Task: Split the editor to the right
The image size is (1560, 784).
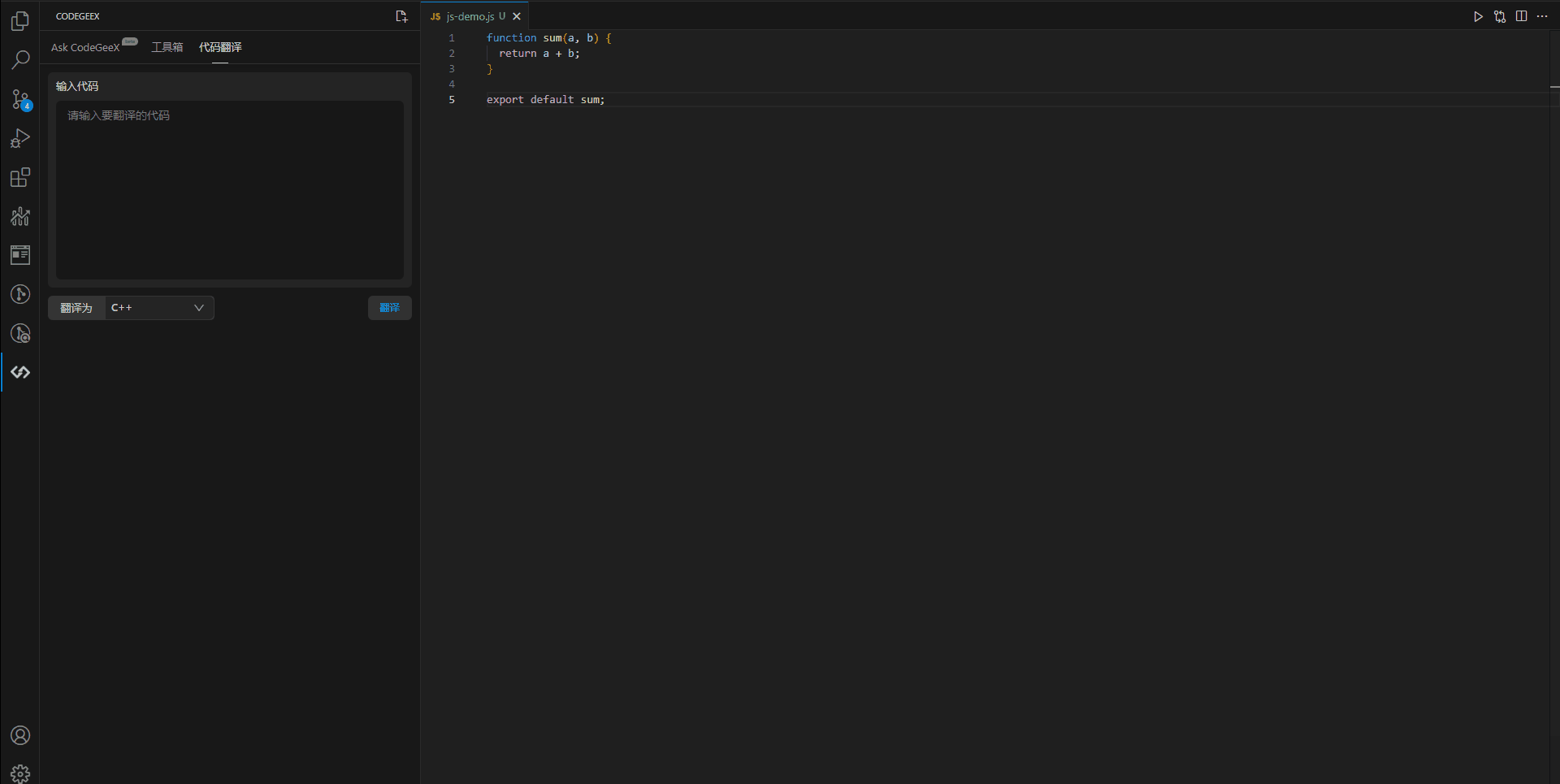Action: pyautogui.click(x=1521, y=16)
